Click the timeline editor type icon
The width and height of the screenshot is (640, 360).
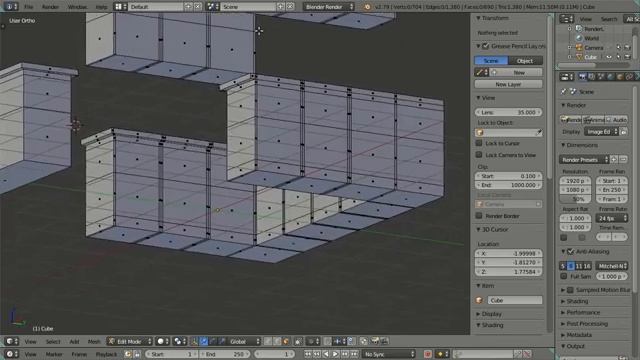(x=11, y=354)
